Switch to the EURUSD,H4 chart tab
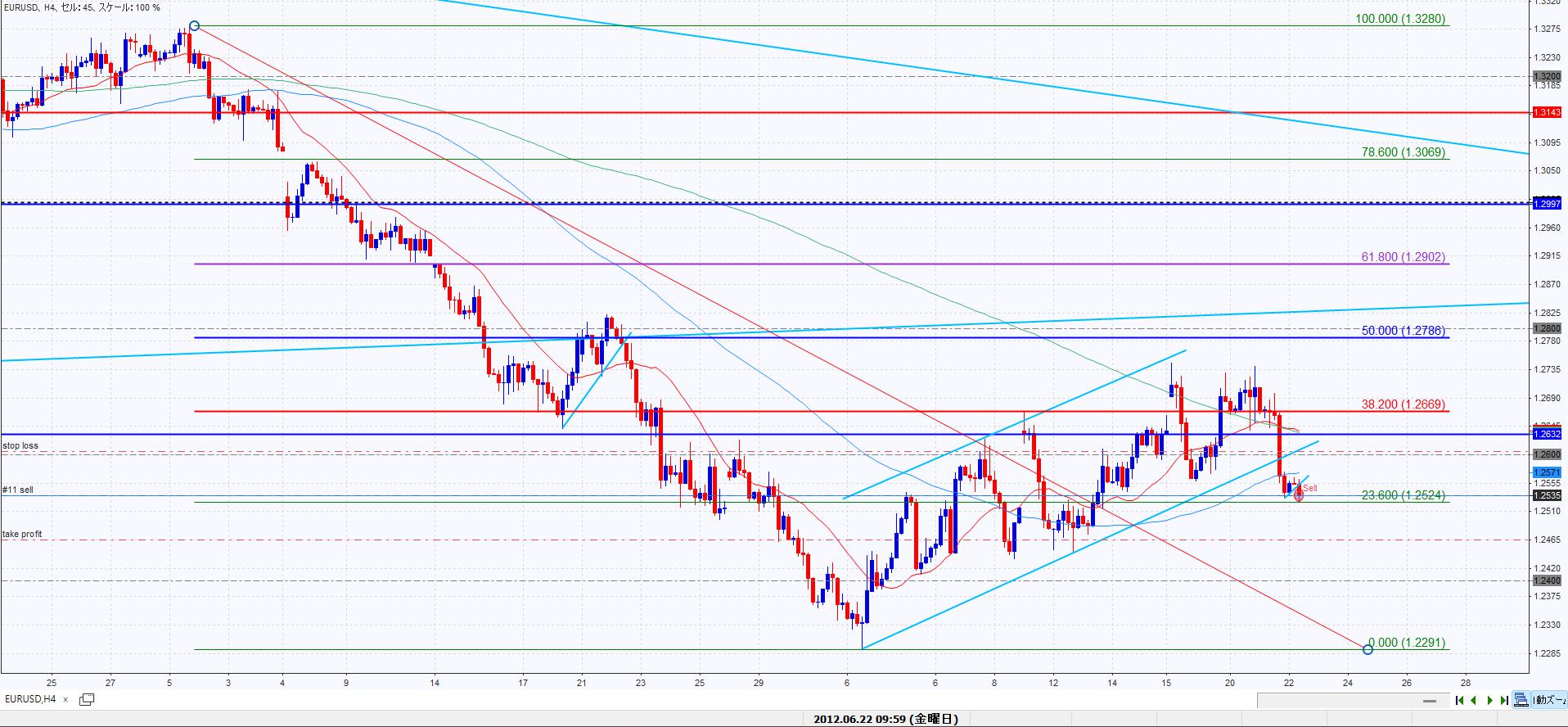 pyautogui.click(x=30, y=699)
